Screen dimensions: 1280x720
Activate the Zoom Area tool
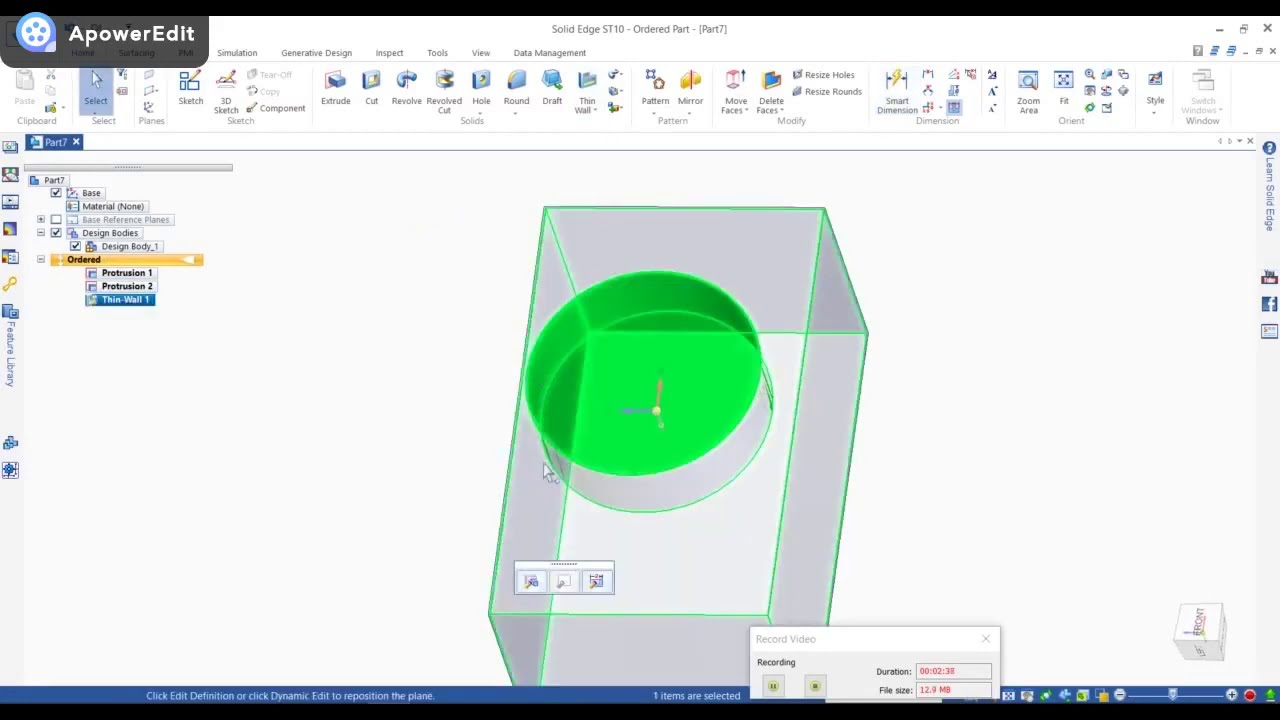point(1028,91)
